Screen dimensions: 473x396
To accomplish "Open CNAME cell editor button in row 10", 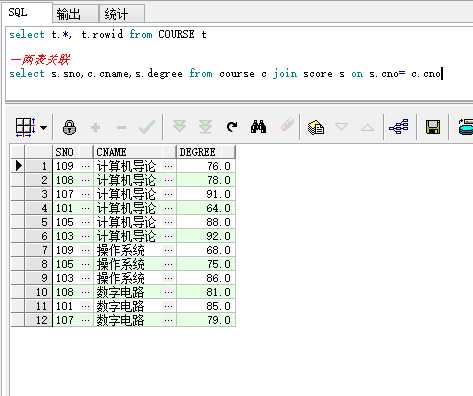I will 168,292.
